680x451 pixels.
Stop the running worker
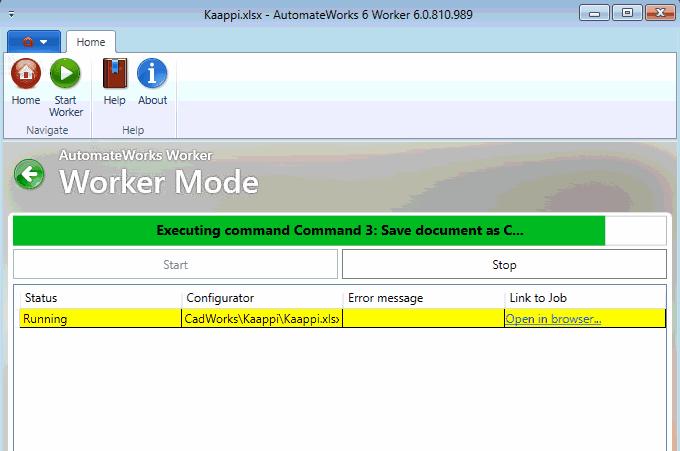pyautogui.click(x=504, y=265)
